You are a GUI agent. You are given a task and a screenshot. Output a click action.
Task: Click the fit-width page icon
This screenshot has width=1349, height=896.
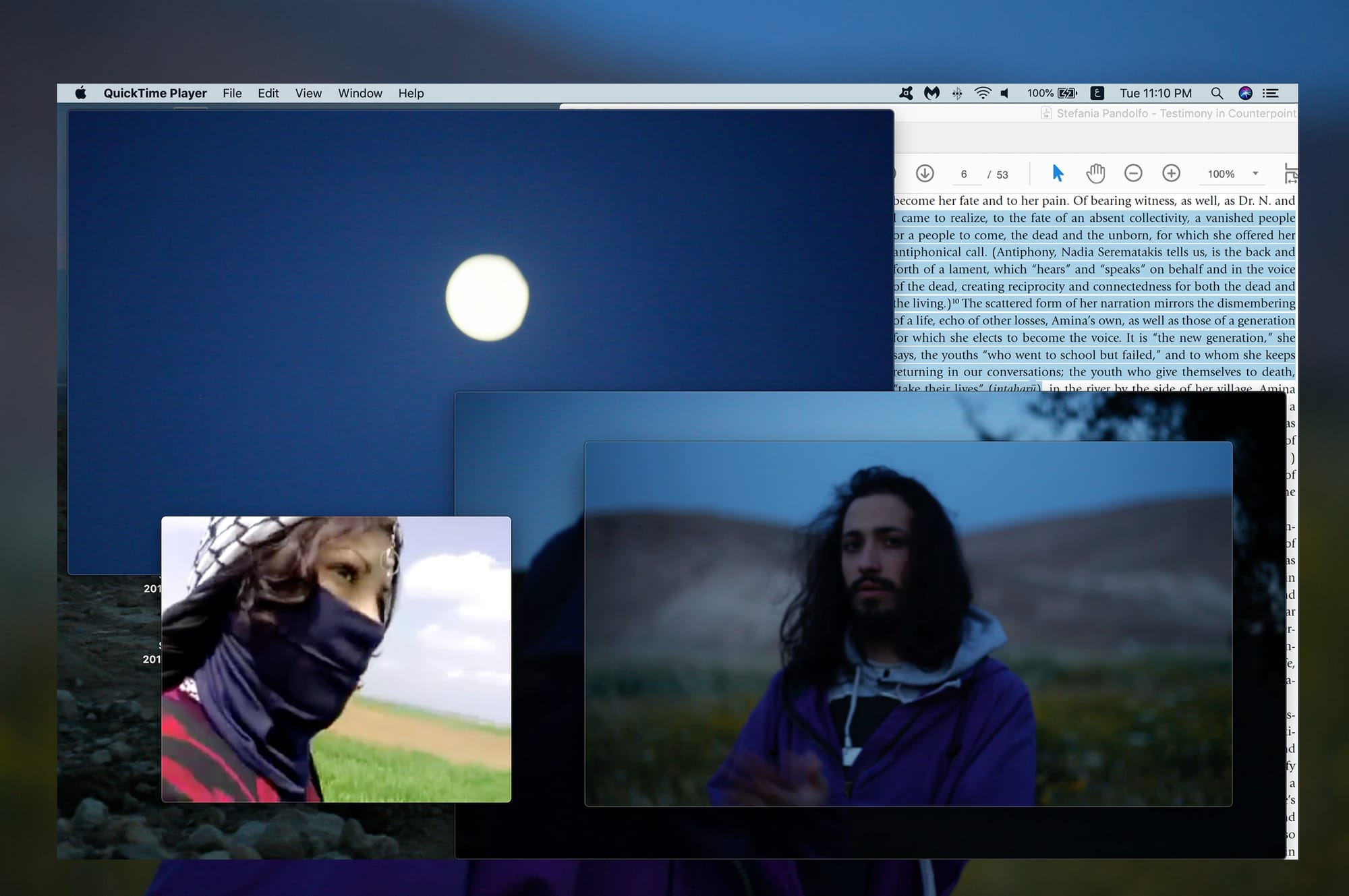[x=1291, y=174]
